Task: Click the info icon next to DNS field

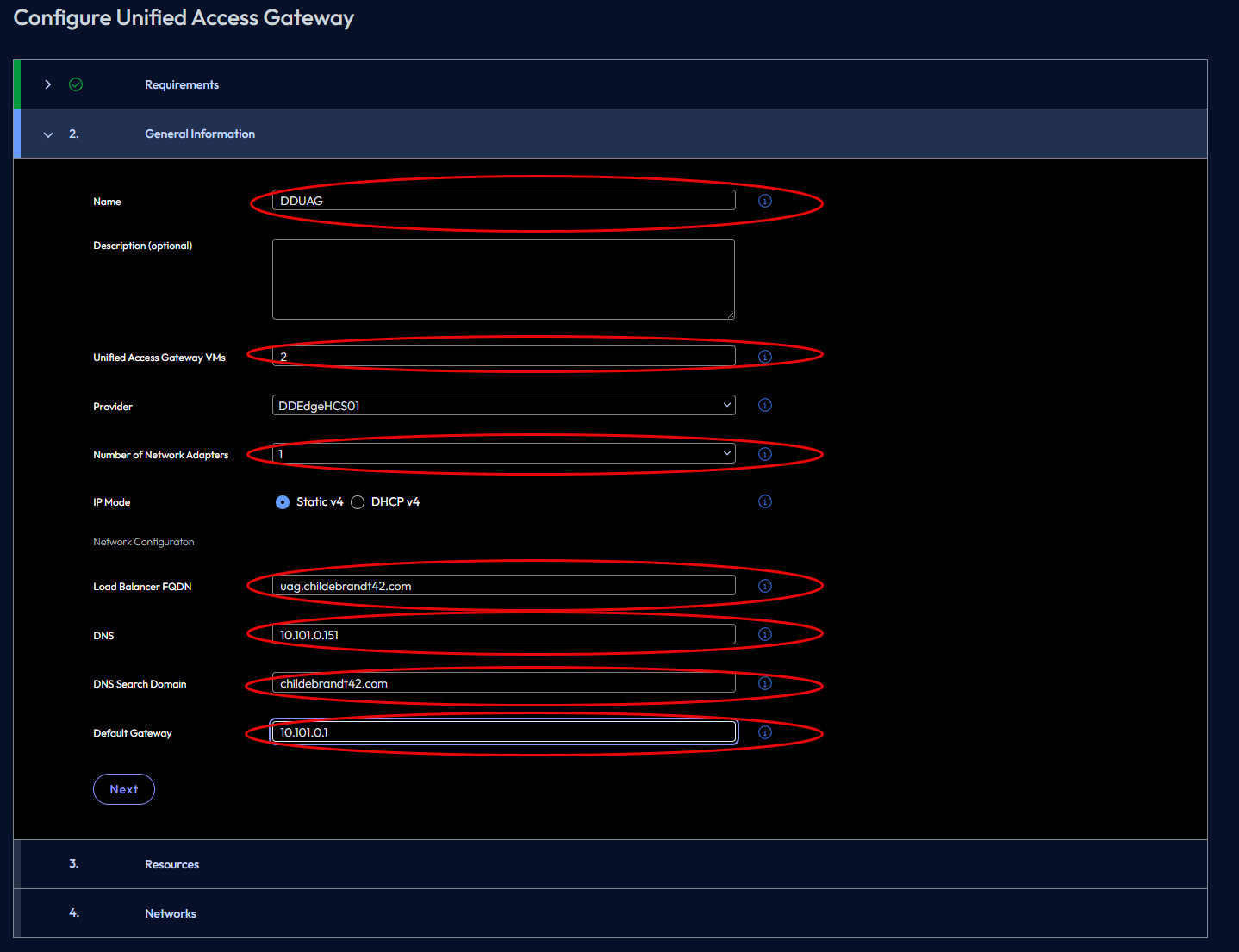Action: pos(764,634)
